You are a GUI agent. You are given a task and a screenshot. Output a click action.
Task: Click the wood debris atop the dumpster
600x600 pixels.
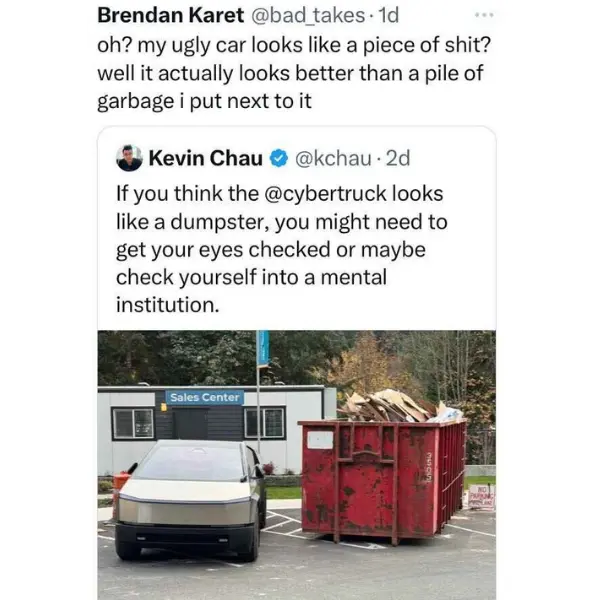(388, 405)
